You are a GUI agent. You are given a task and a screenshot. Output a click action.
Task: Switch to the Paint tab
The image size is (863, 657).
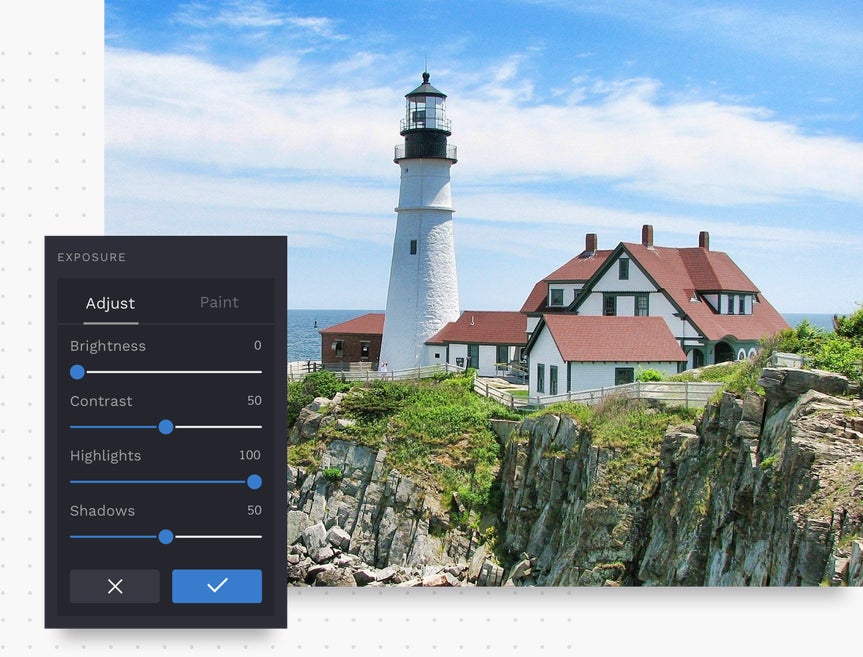[219, 302]
